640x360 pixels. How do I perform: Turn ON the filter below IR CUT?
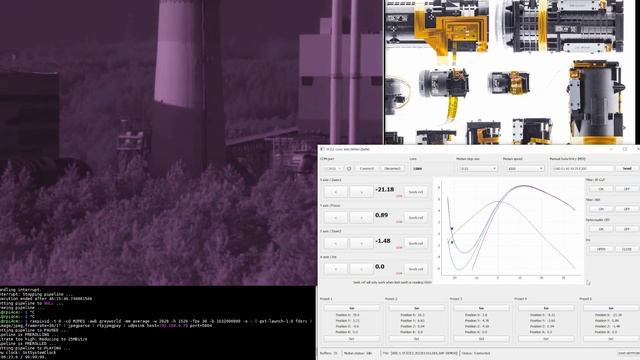pyautogui.click(x=601, y=209)
